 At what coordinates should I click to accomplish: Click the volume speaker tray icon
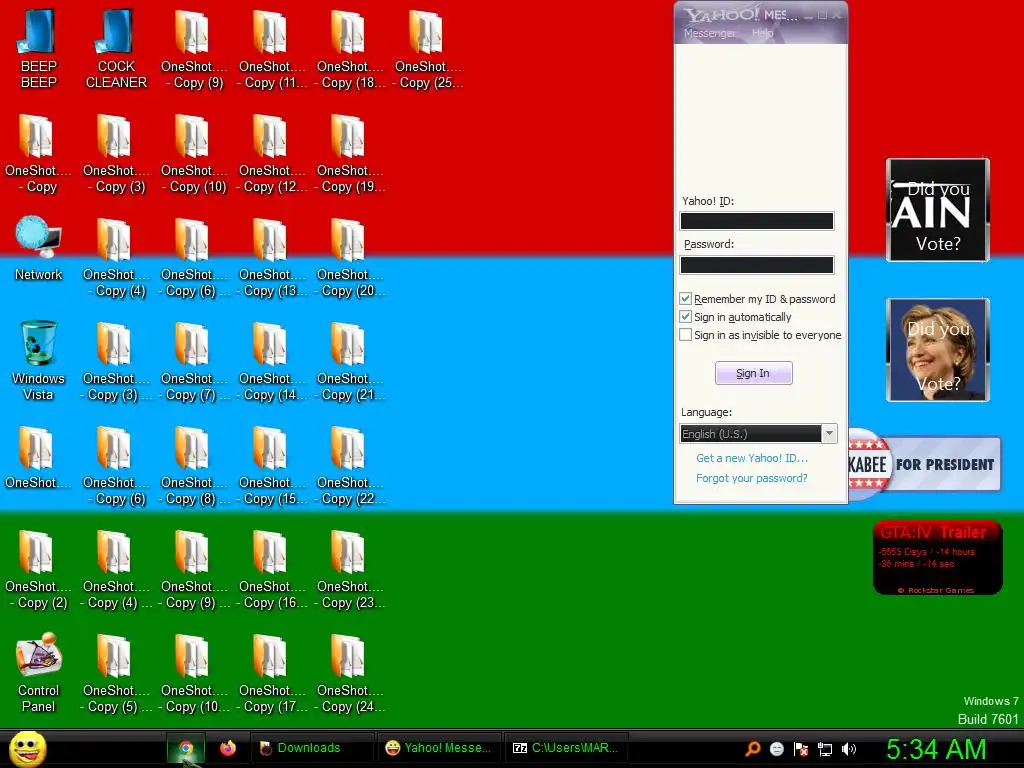(x=848, y=749)
